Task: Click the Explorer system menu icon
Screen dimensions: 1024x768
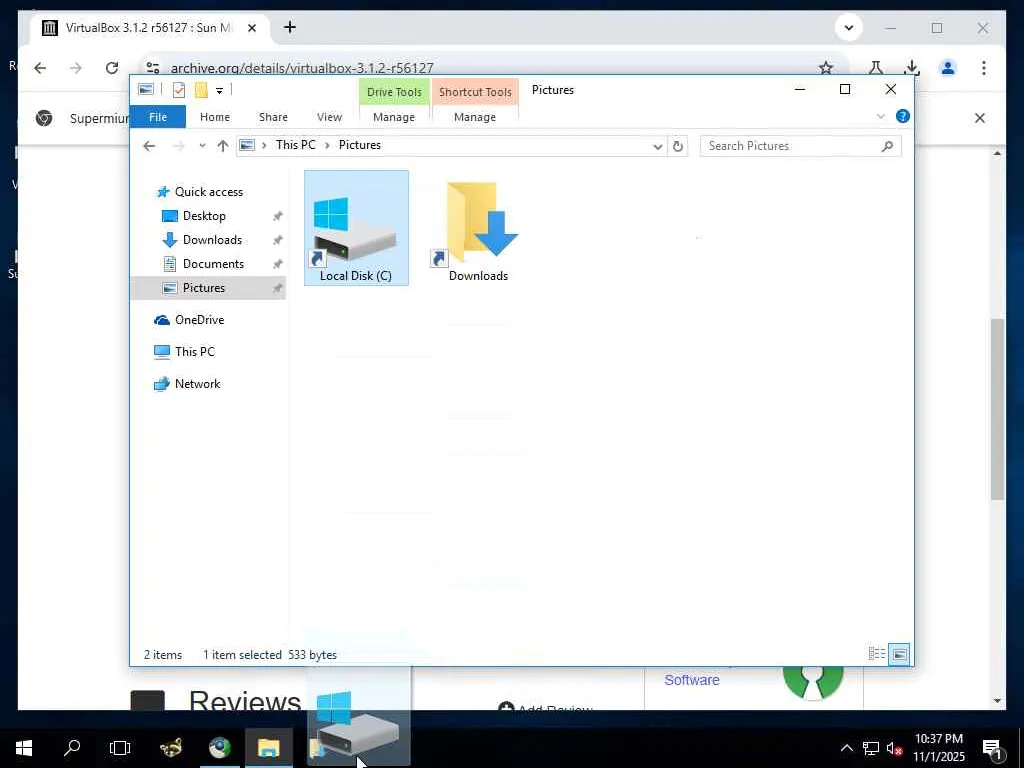Action: pos(146,90)
